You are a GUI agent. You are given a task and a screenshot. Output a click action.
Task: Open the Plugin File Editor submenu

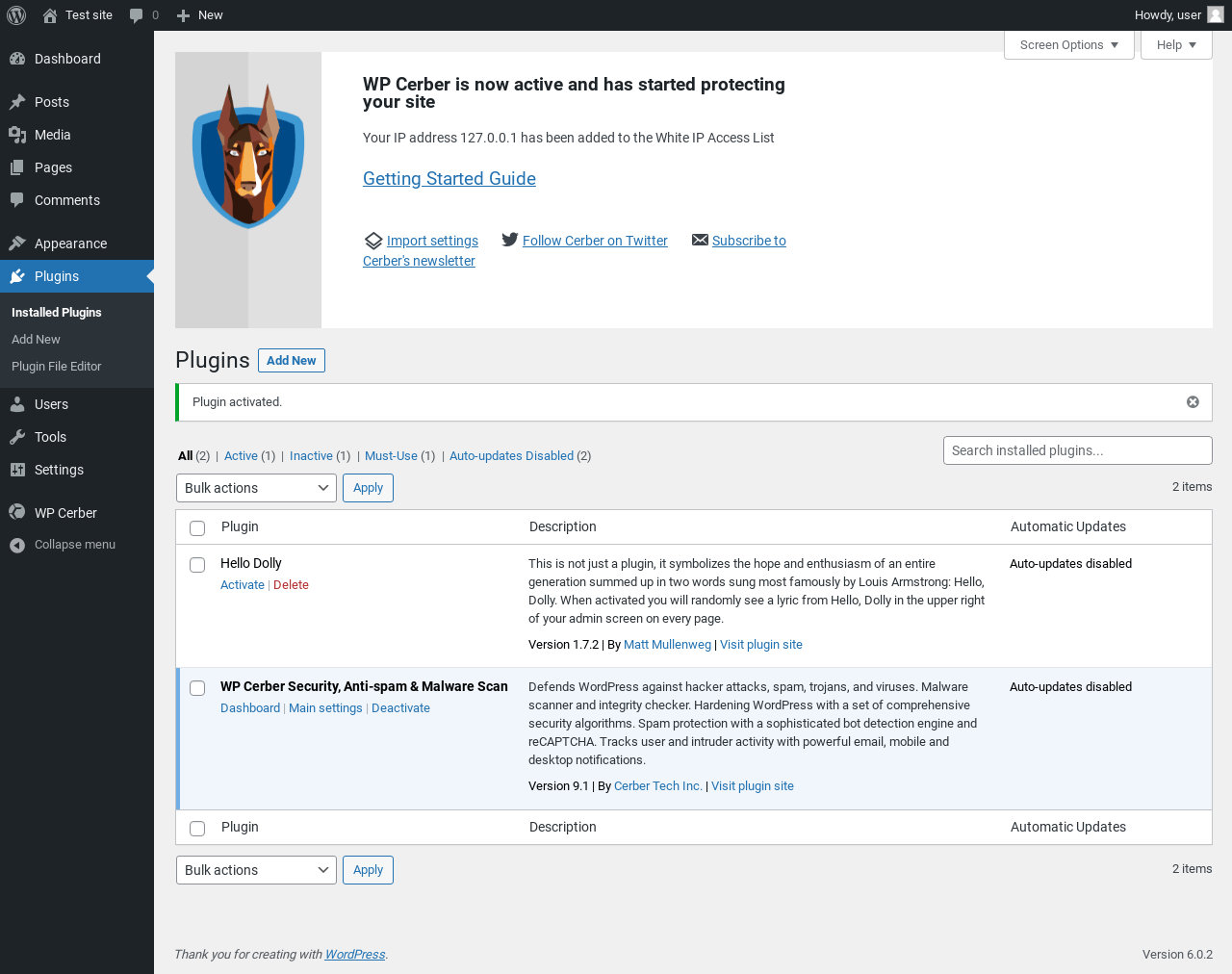click(x=57, y=367)
